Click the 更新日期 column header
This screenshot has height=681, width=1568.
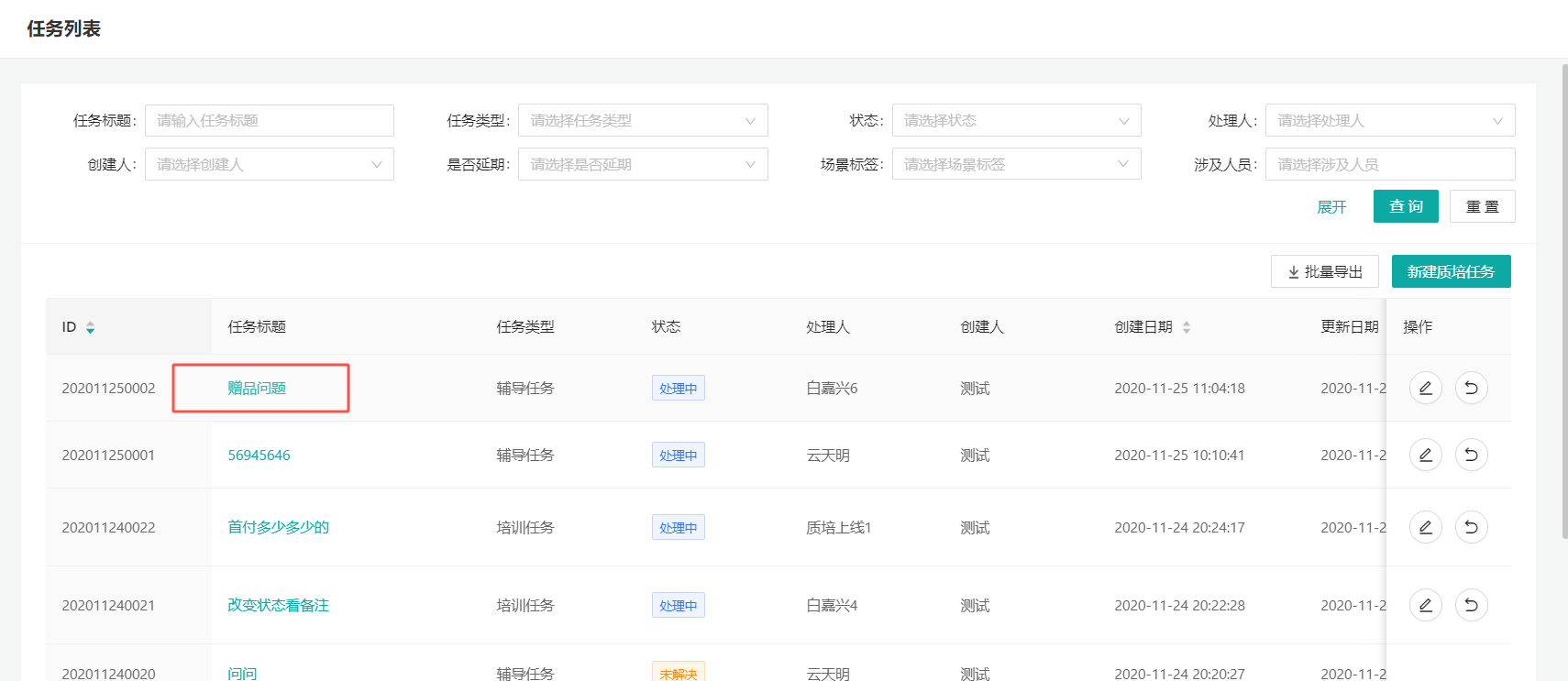1350,326
